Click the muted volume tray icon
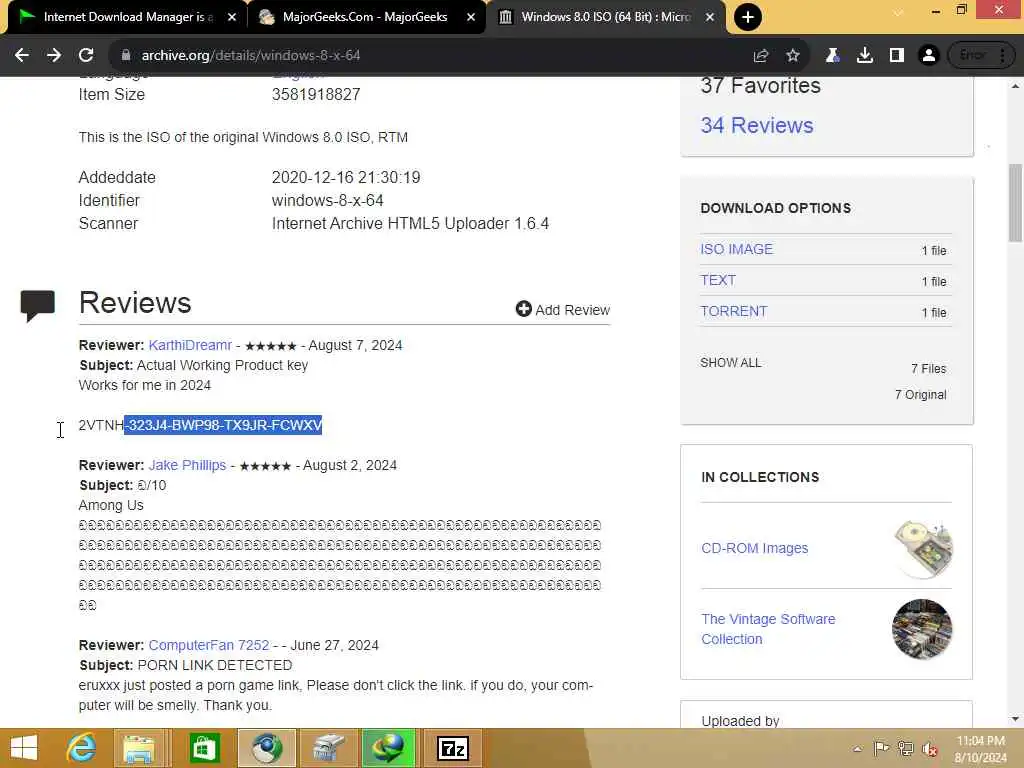This screenshot has height=768, width=1024. tap(930, 749)
